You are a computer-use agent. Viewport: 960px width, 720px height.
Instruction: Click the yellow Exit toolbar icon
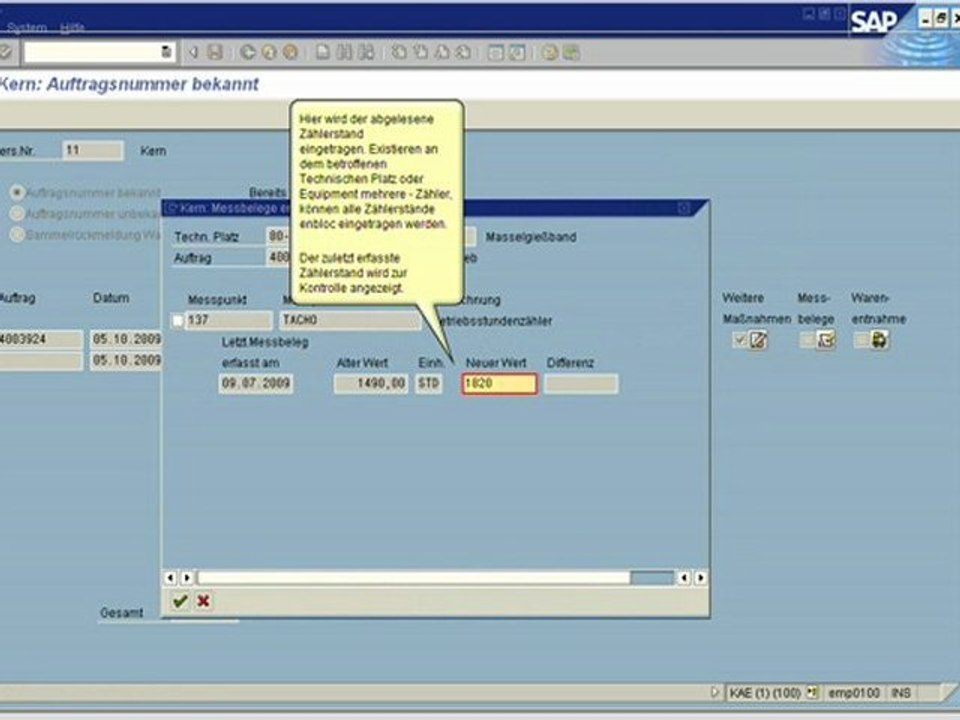pos(269,53)
